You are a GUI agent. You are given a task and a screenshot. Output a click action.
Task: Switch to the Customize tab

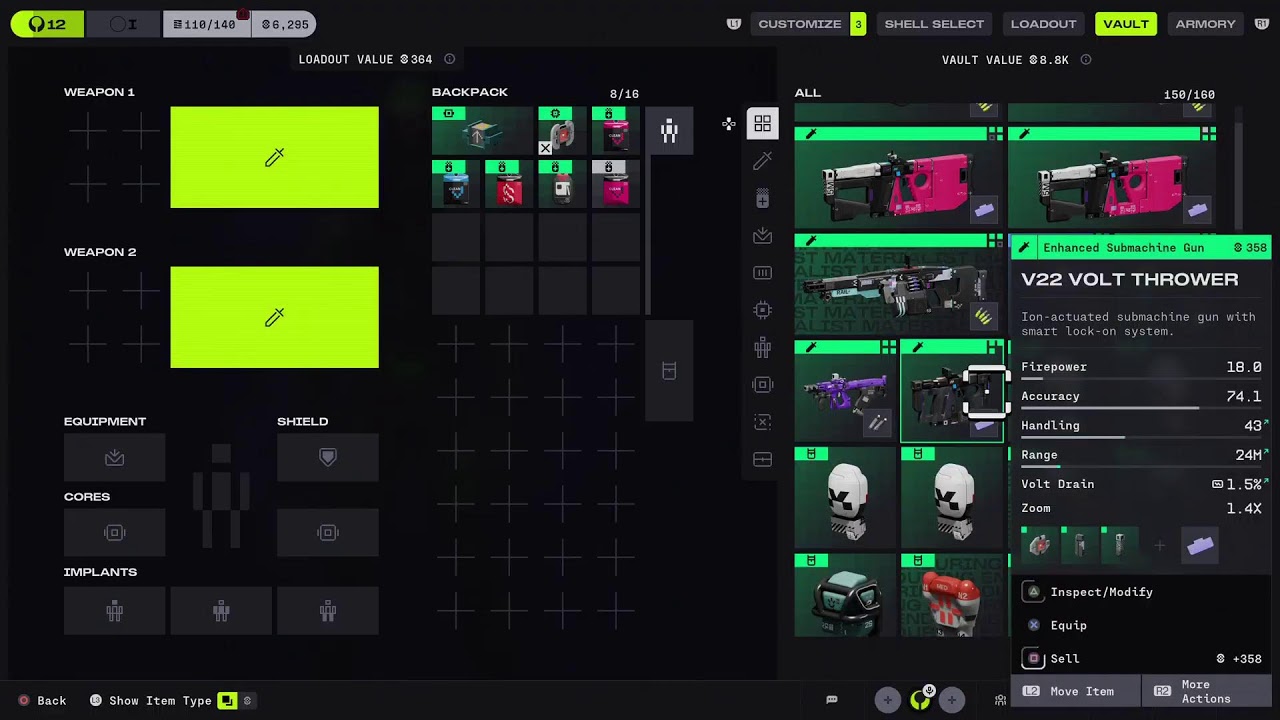[800, 24]
